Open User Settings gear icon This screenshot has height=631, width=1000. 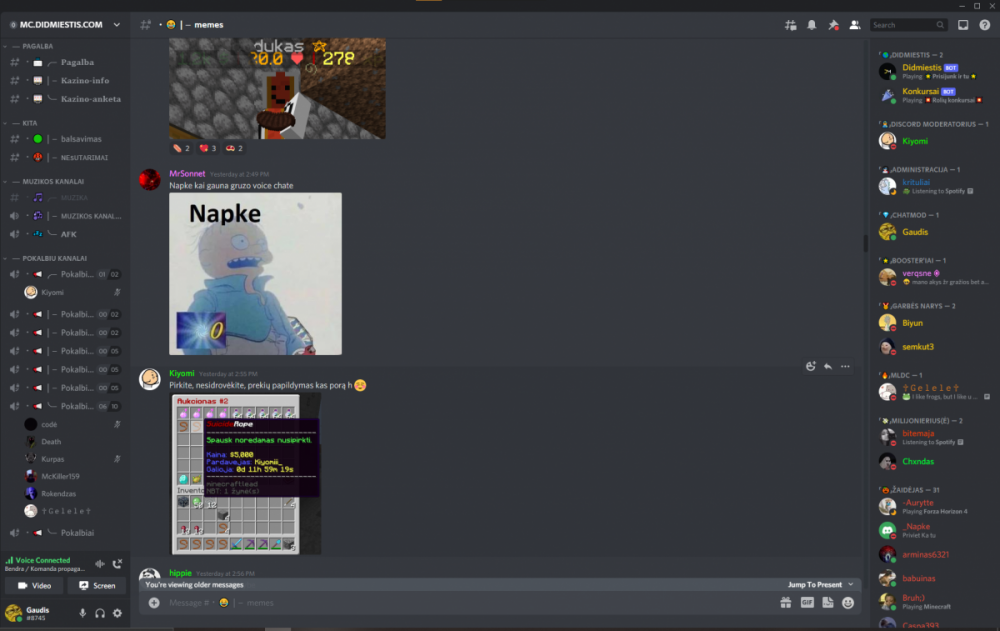click(x=117, y=613)
